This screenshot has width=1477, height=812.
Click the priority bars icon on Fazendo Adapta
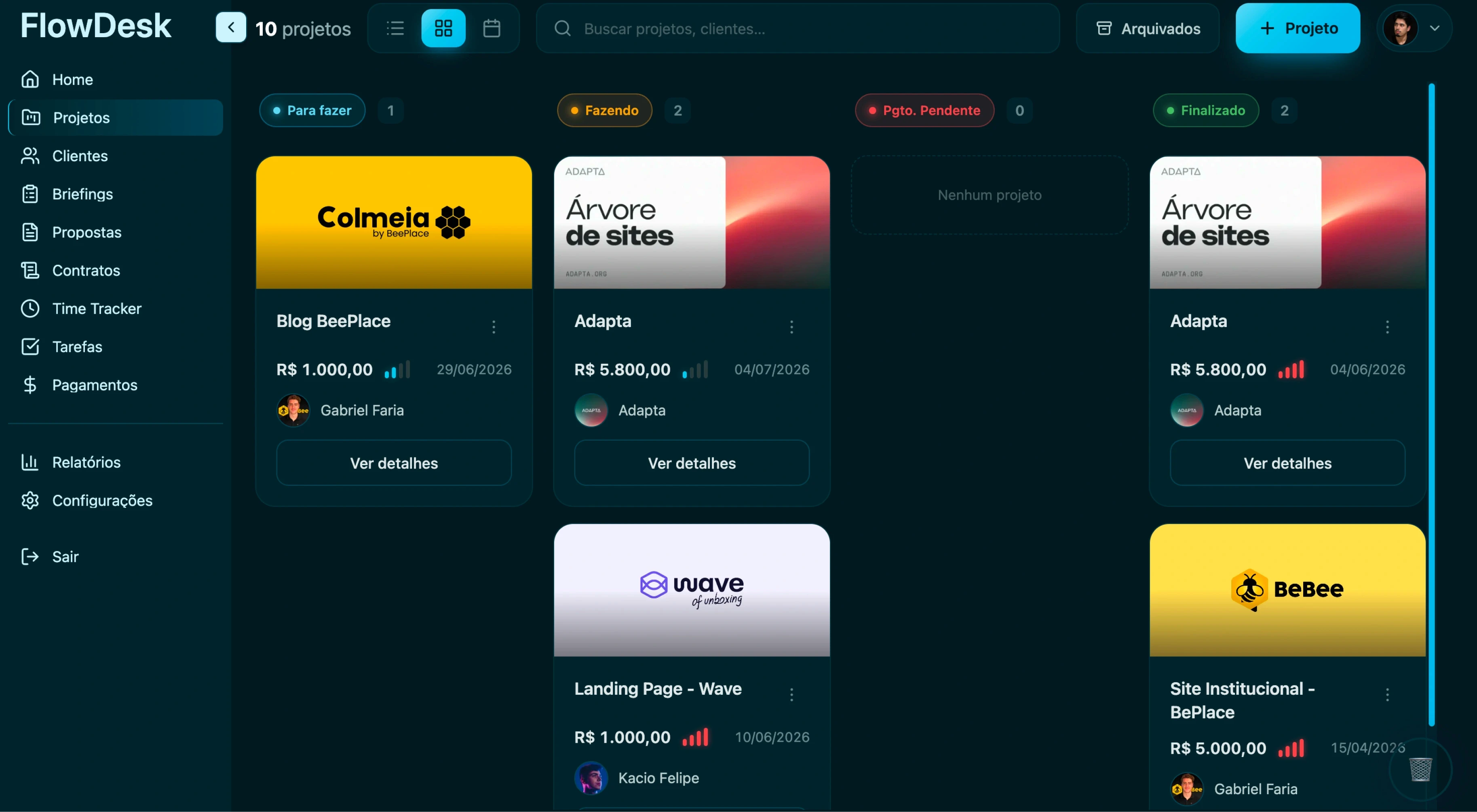695,369
